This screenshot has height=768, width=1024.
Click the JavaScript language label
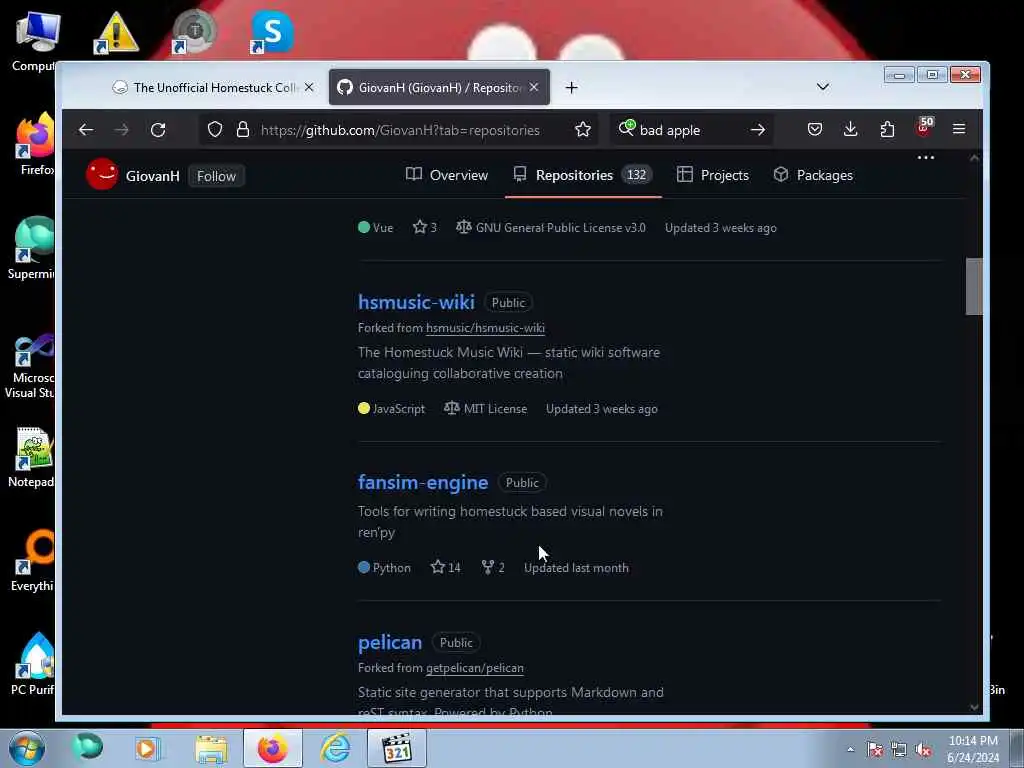[392, 409]
